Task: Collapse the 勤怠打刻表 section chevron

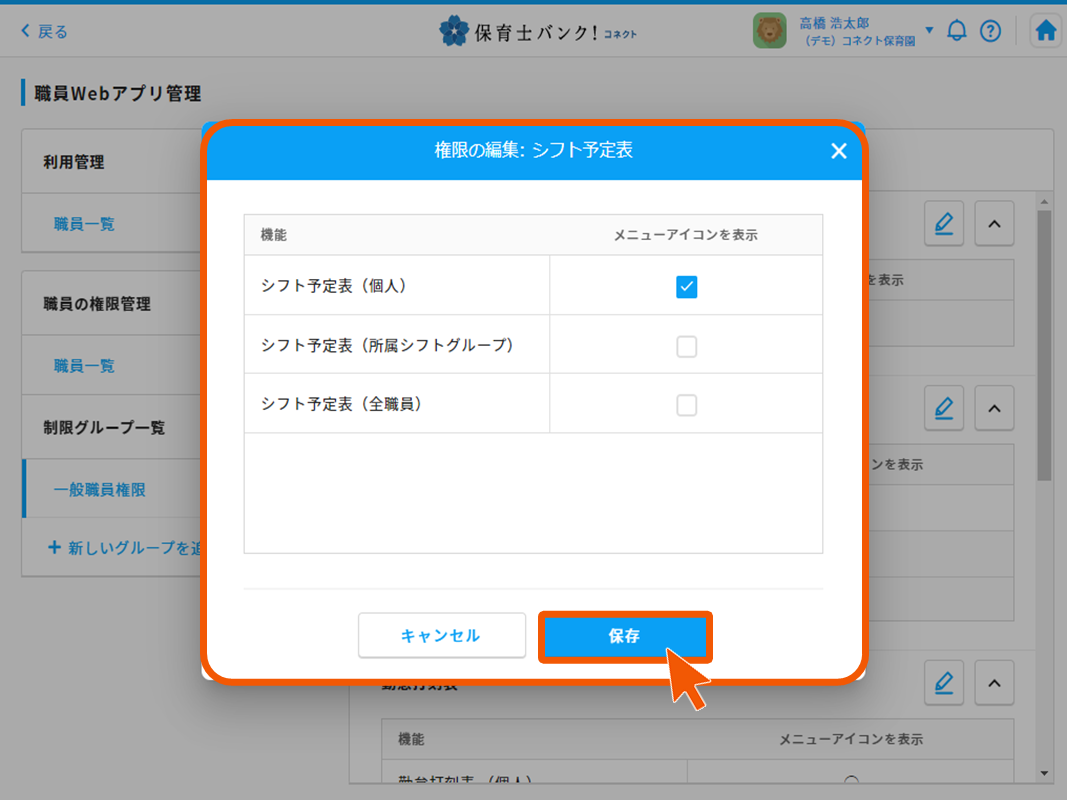Action: click(x=993, y=683)
